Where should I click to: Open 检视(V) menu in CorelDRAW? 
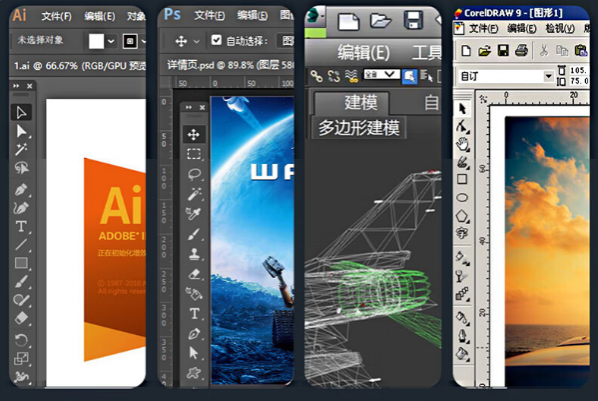pyautogui.click(x=560, y=29)
